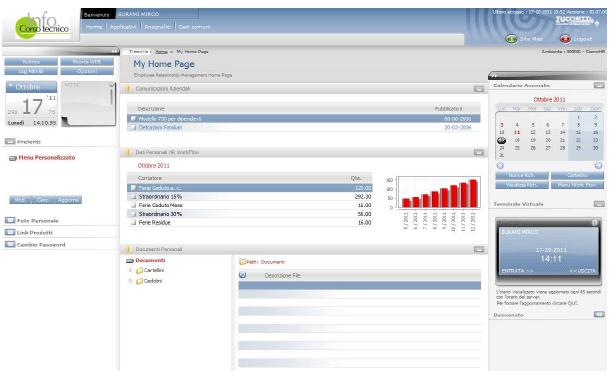Select day 11 in Ottobre 2011 calendar
614x375 pixels.
click(517, 132)
